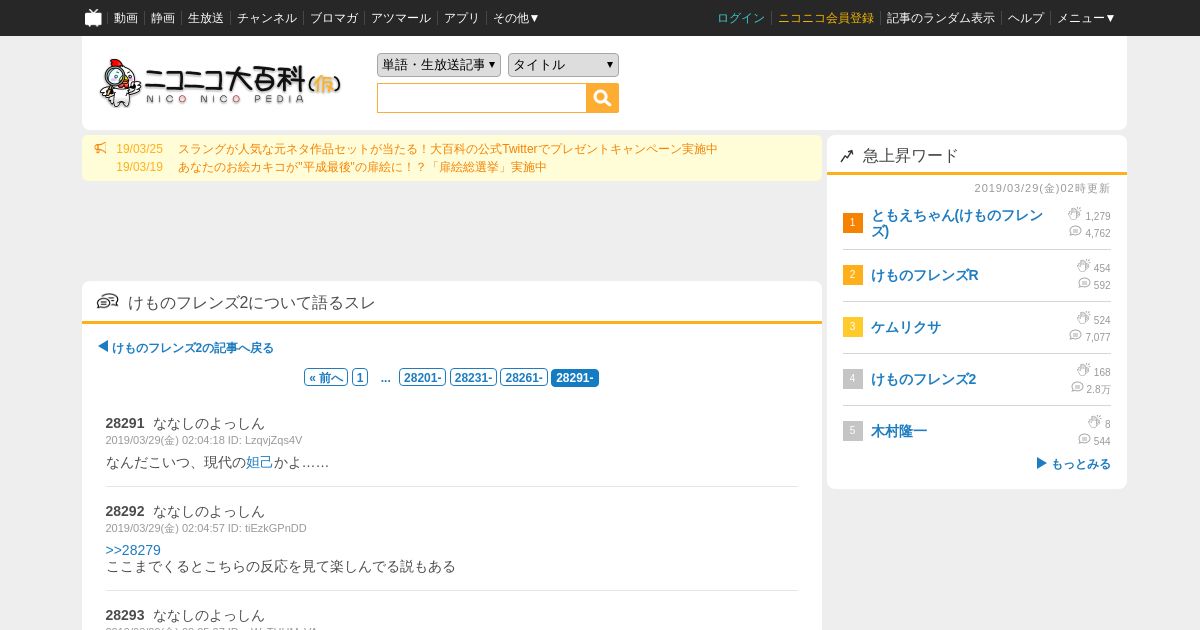Click post number 28293

(x=125, y=615)
